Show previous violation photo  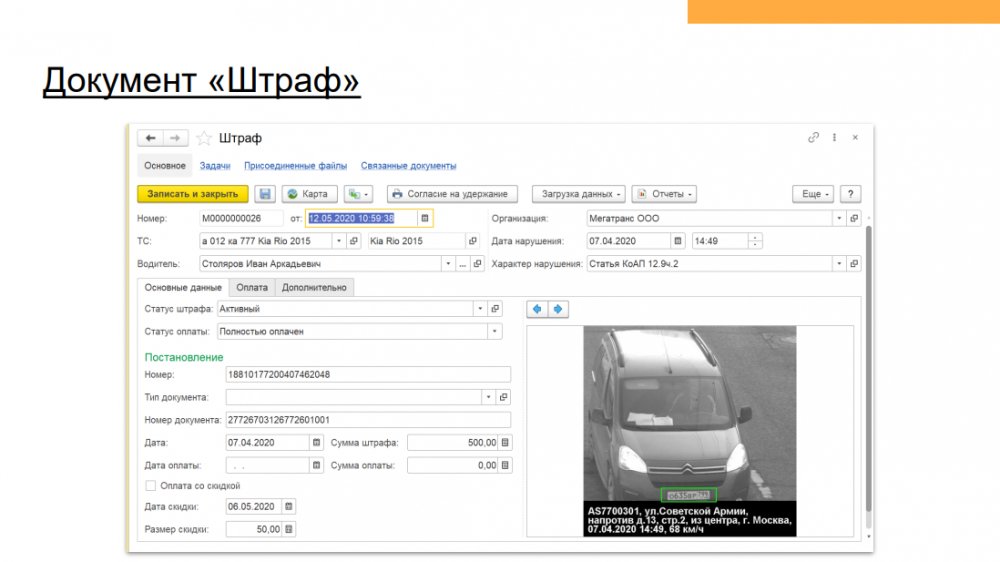(538, 309)
